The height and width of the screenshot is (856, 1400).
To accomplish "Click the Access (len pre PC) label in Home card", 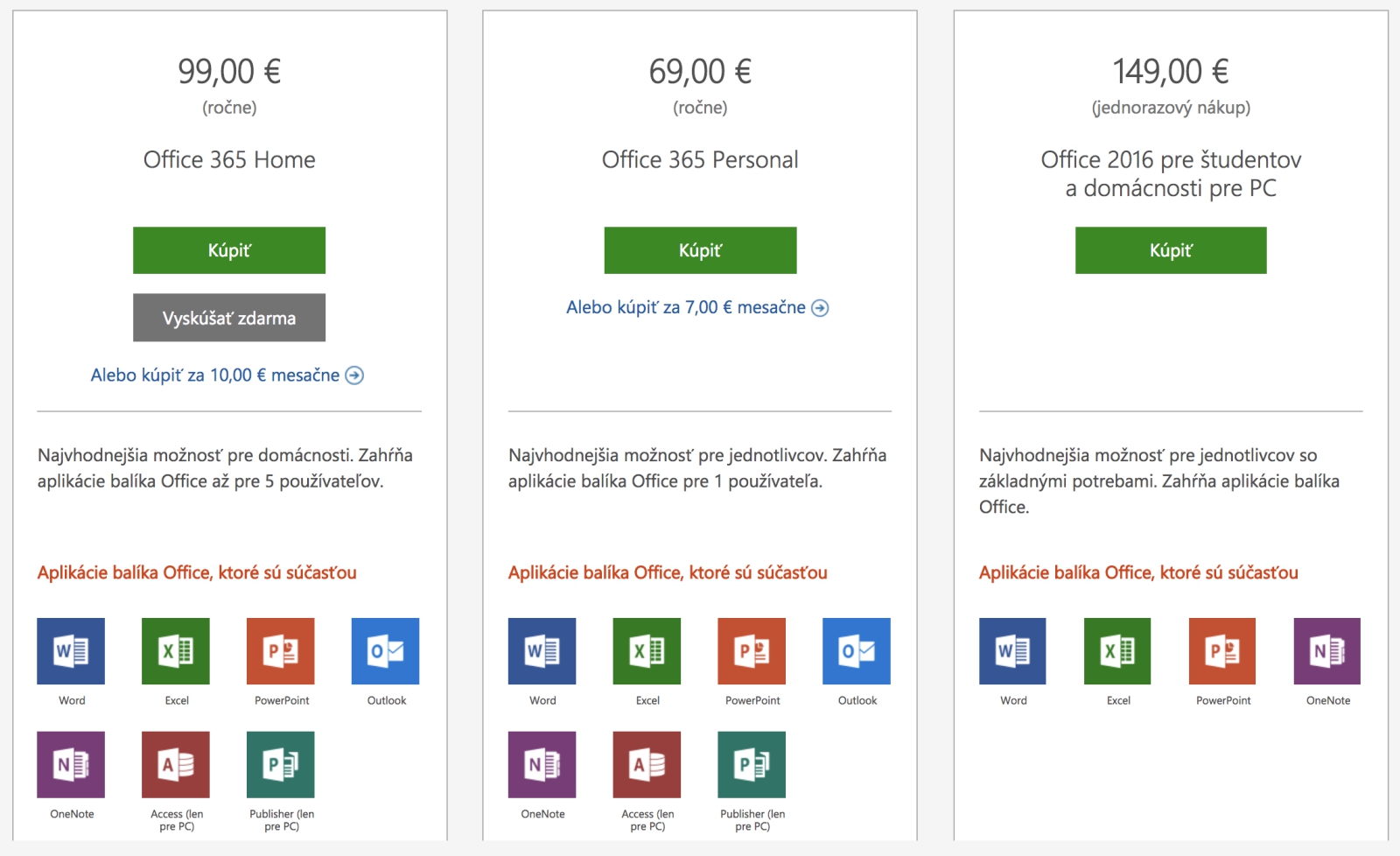I will (x=177, y=820).
